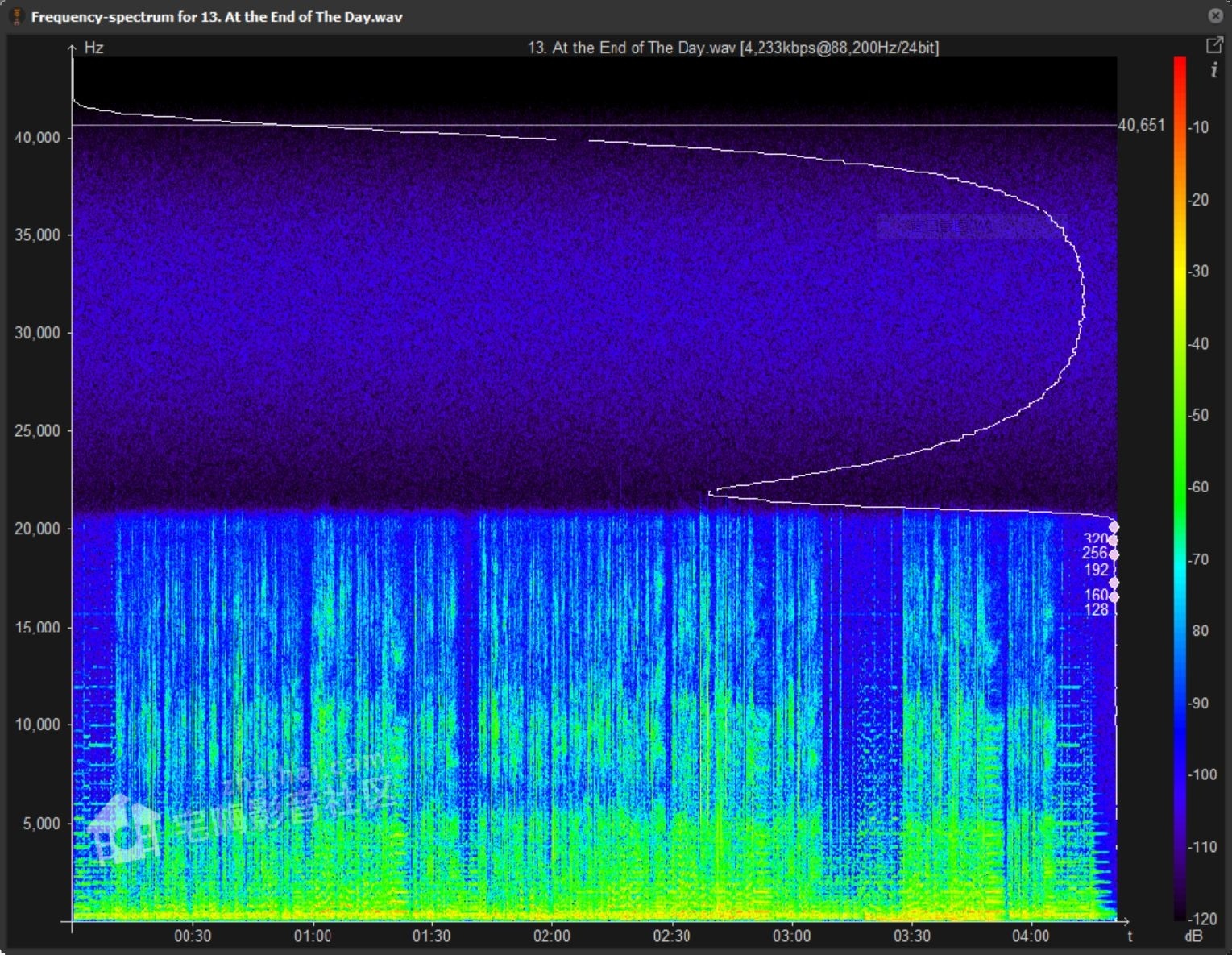Click the 20,000 Hz axis label

click(x=38, y=529)
